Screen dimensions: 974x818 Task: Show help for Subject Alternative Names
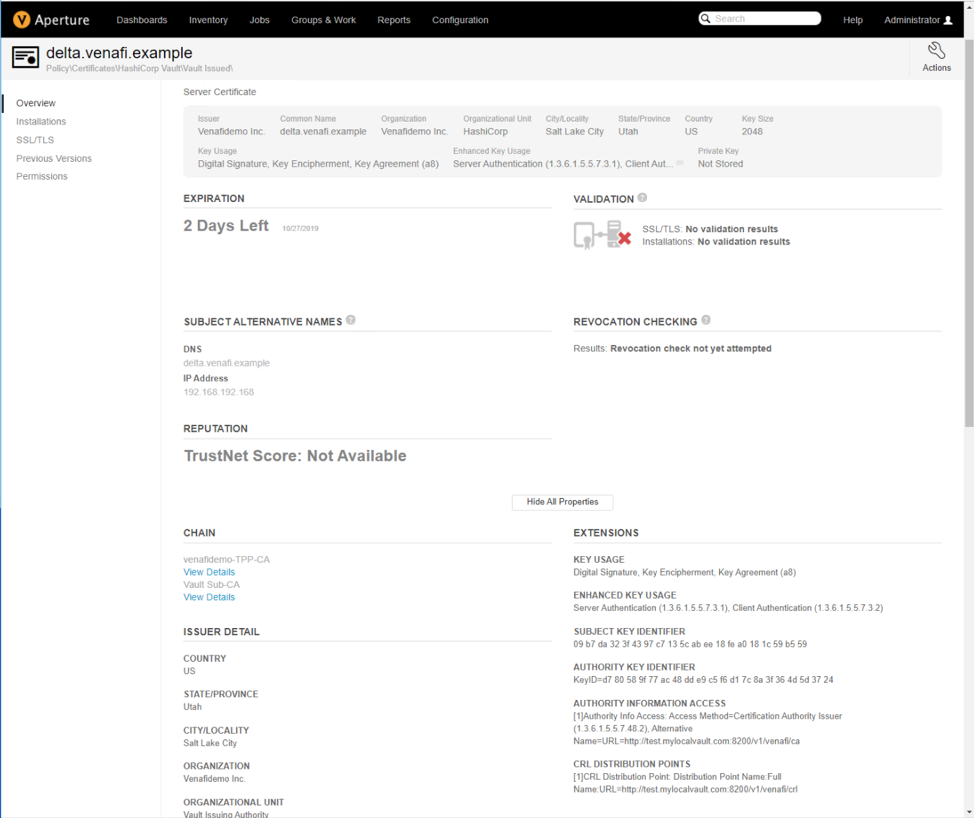pos(351,320)
